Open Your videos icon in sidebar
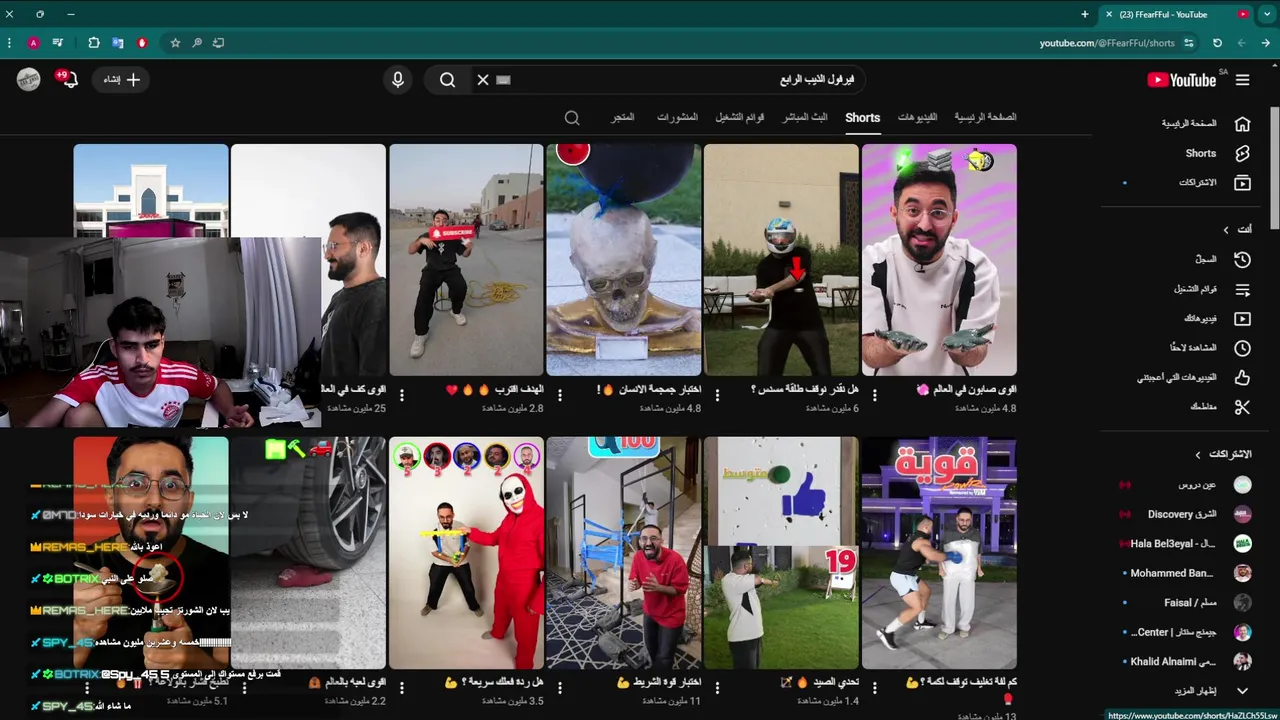The image size is (1280, 720). (x=1242, y=319)
